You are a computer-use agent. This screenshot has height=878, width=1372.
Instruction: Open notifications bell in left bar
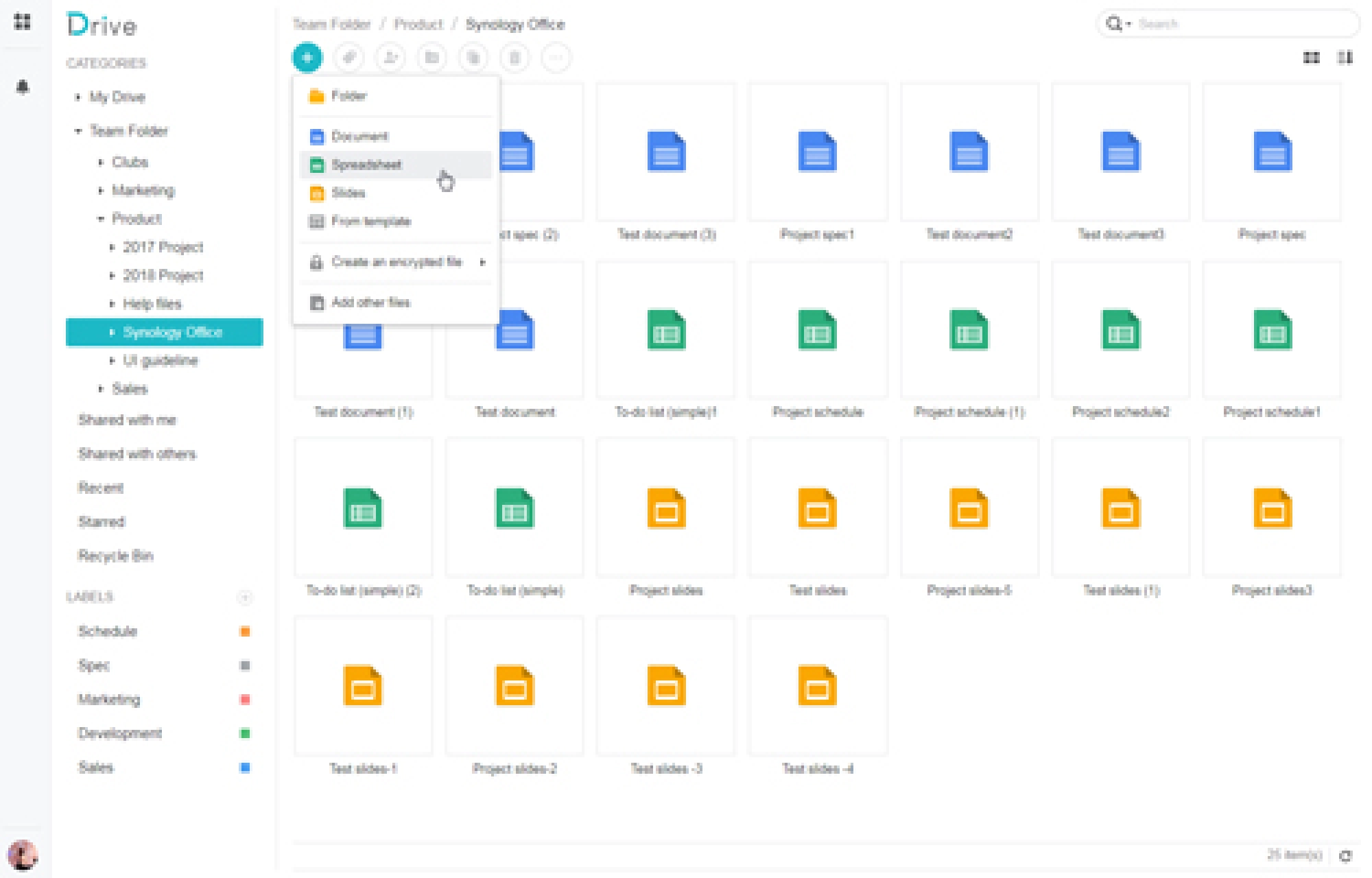(23, 87)
